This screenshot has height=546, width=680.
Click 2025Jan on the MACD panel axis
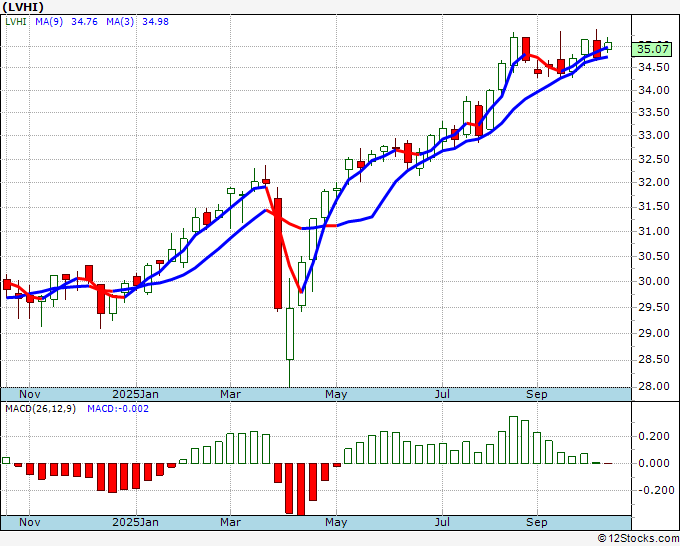tap(135, 522)
